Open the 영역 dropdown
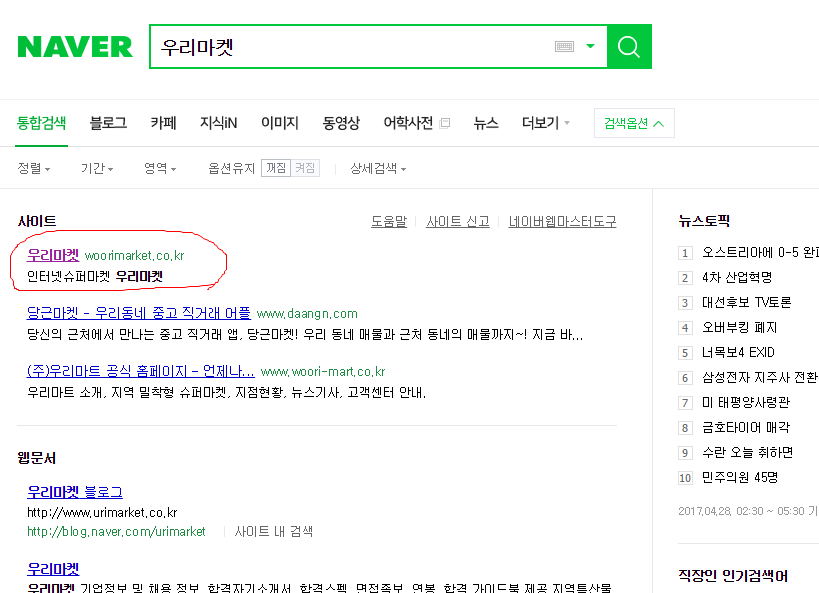 [160, 168]
